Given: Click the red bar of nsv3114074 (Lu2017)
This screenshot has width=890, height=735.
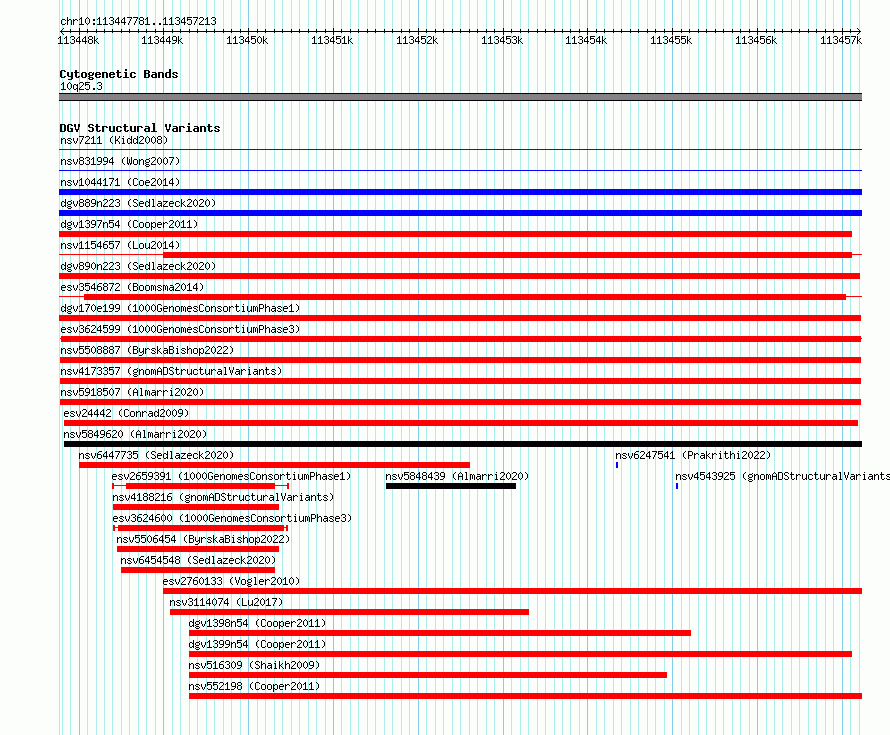Looking at the screenshot, I should [349, 612].
